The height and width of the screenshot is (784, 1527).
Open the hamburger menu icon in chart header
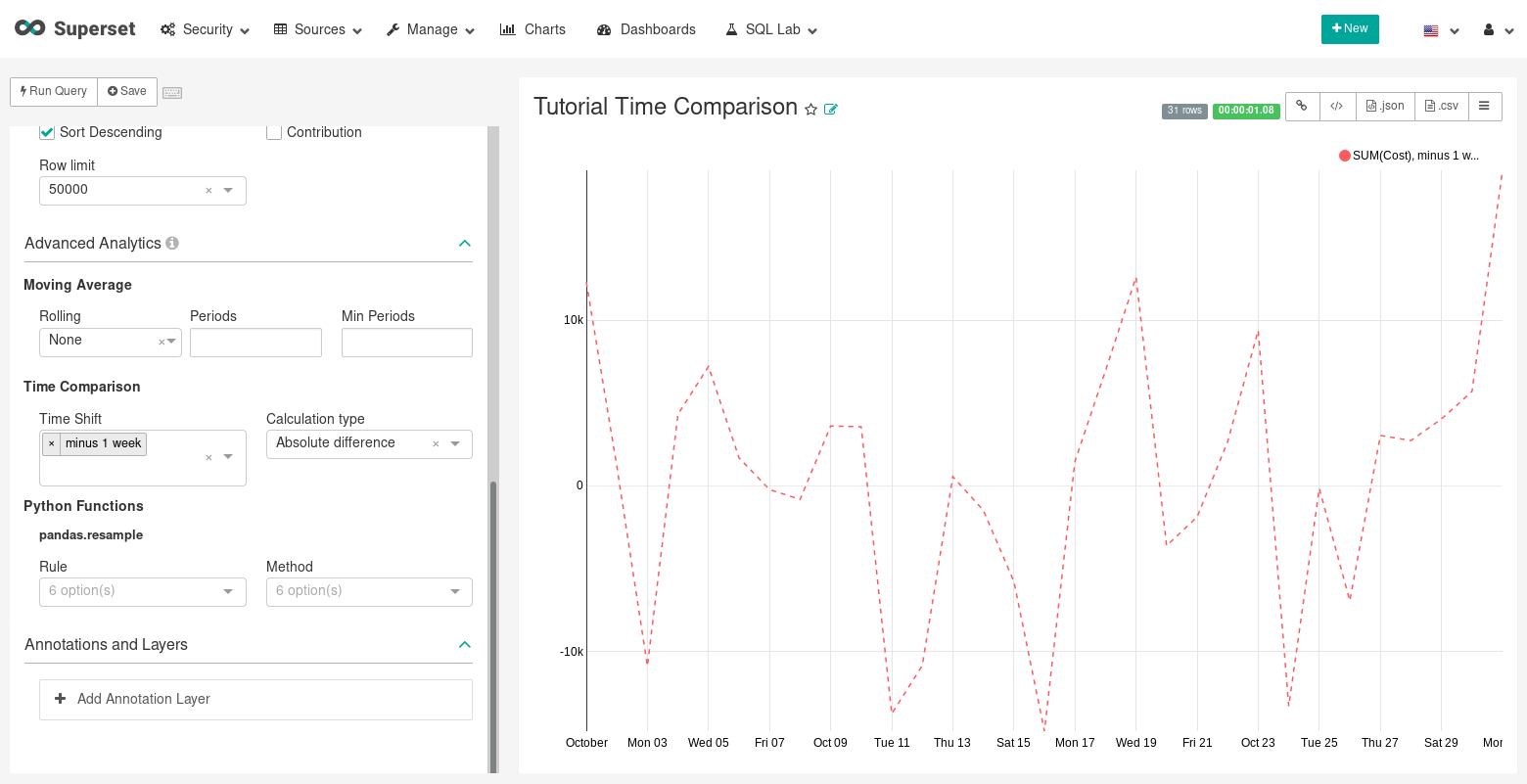click(1484, 107)
